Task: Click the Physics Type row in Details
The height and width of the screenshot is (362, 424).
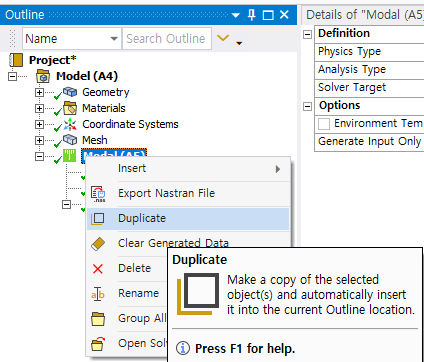Action: 369,52
